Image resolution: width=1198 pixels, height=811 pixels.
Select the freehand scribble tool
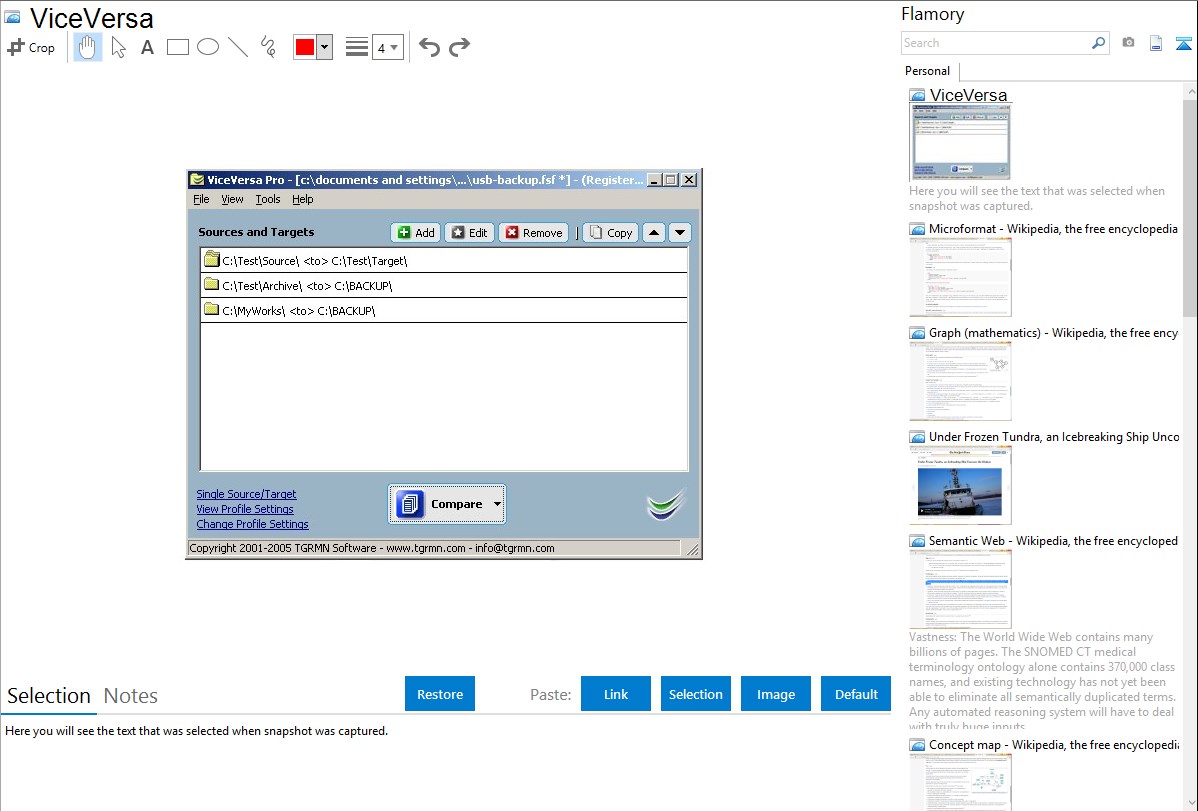coord(268,47)
